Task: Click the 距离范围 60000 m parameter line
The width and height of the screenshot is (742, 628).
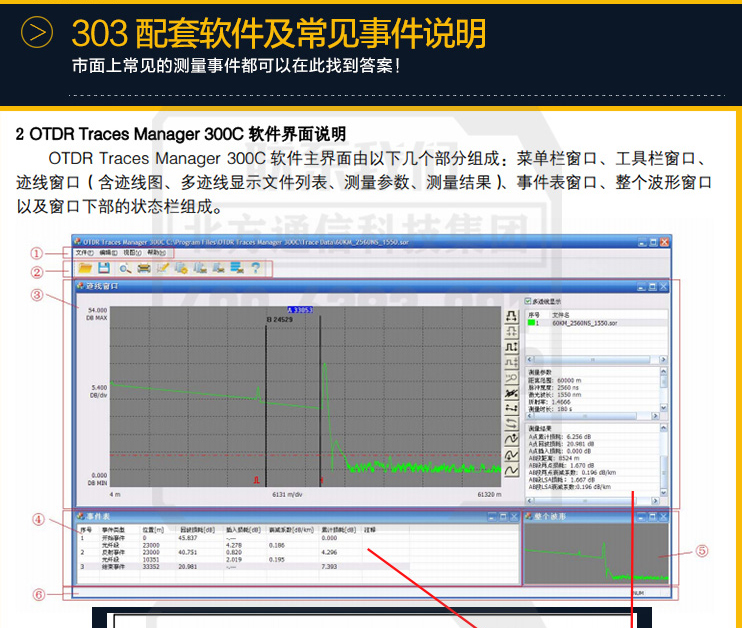Action: point(555,380)
